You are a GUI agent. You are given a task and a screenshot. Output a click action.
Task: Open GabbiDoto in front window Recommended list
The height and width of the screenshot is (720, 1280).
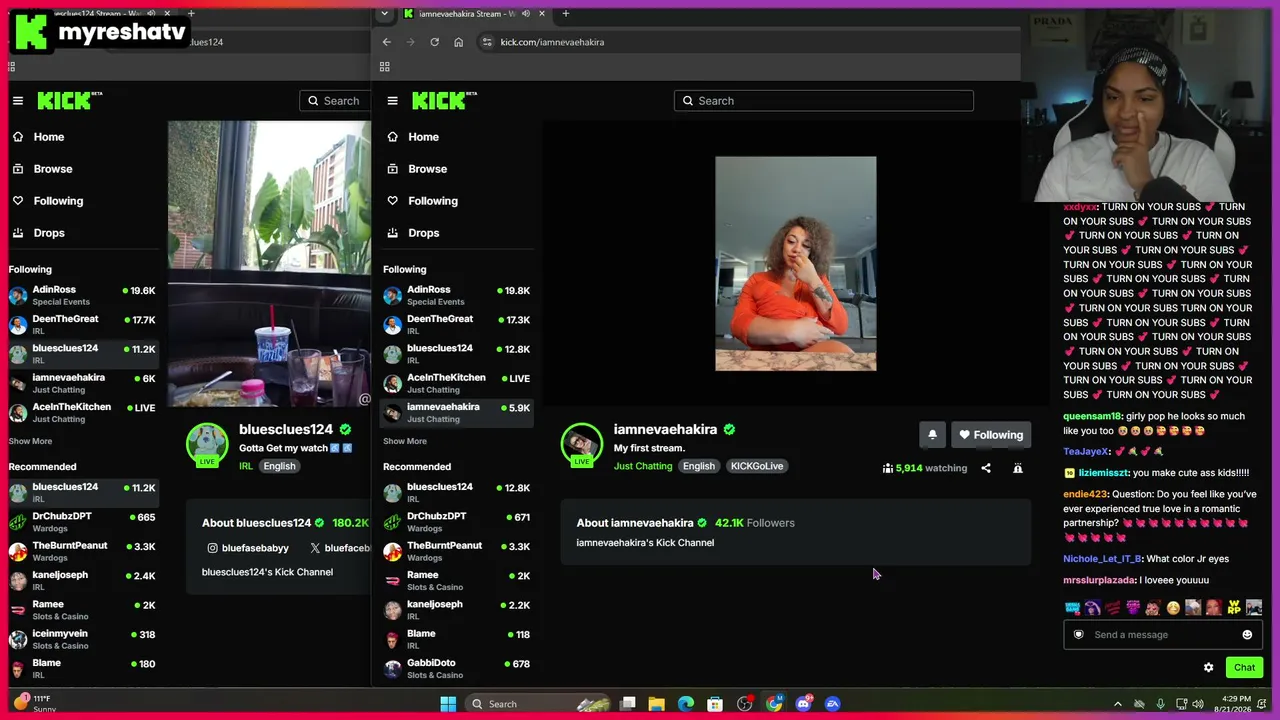tap(457, 669)
